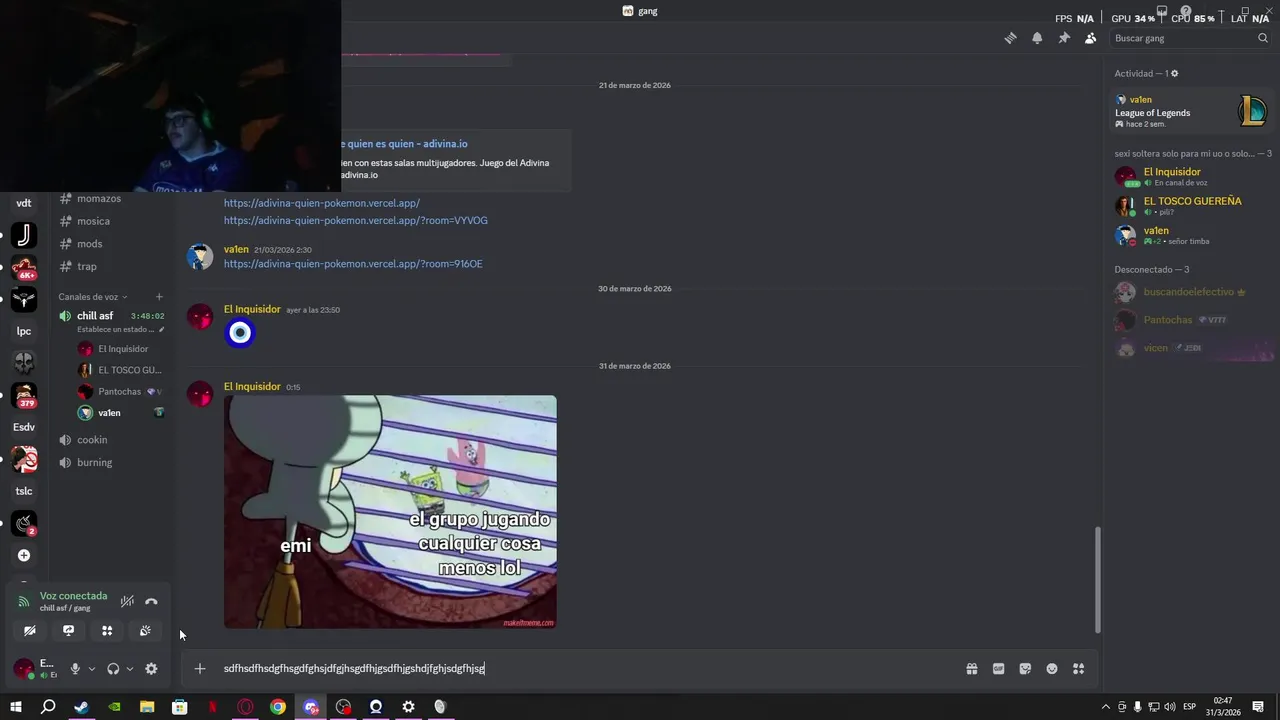Open Netflix from the taskbar
The image size is (1280, 720).
[212, 707]
